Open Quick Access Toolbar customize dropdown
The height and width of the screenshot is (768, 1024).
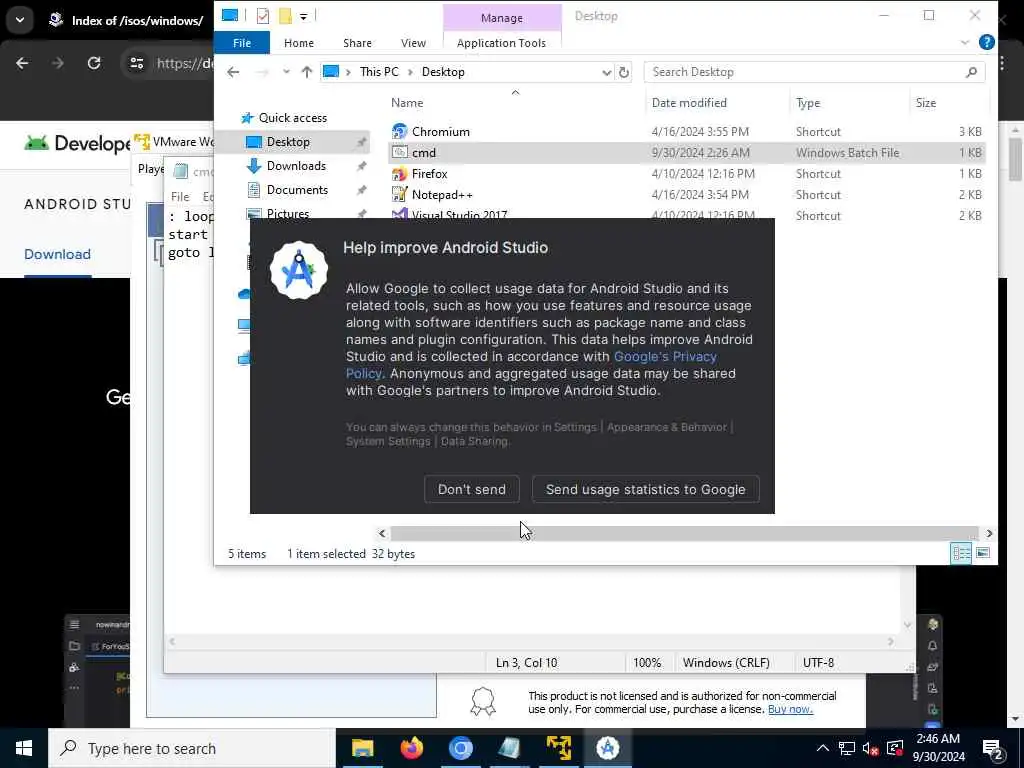click(304, 16)
